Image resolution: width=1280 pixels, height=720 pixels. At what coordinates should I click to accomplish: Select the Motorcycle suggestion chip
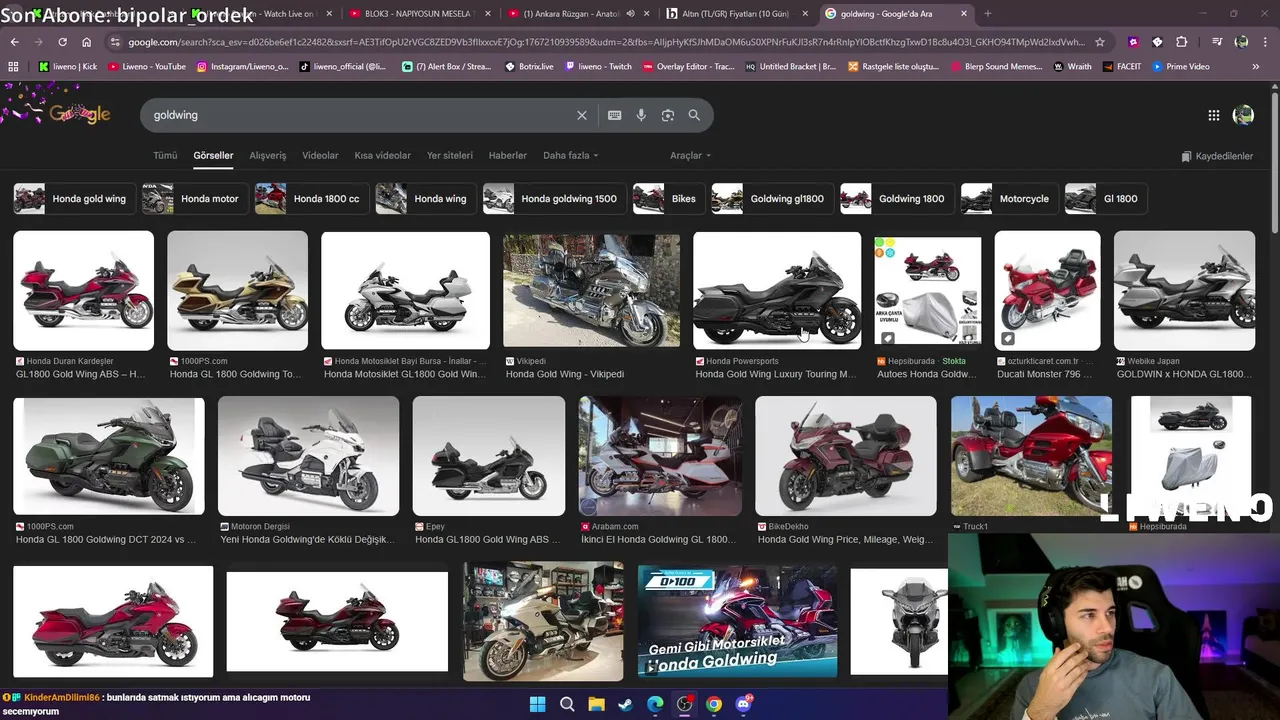coord(1008,199)
